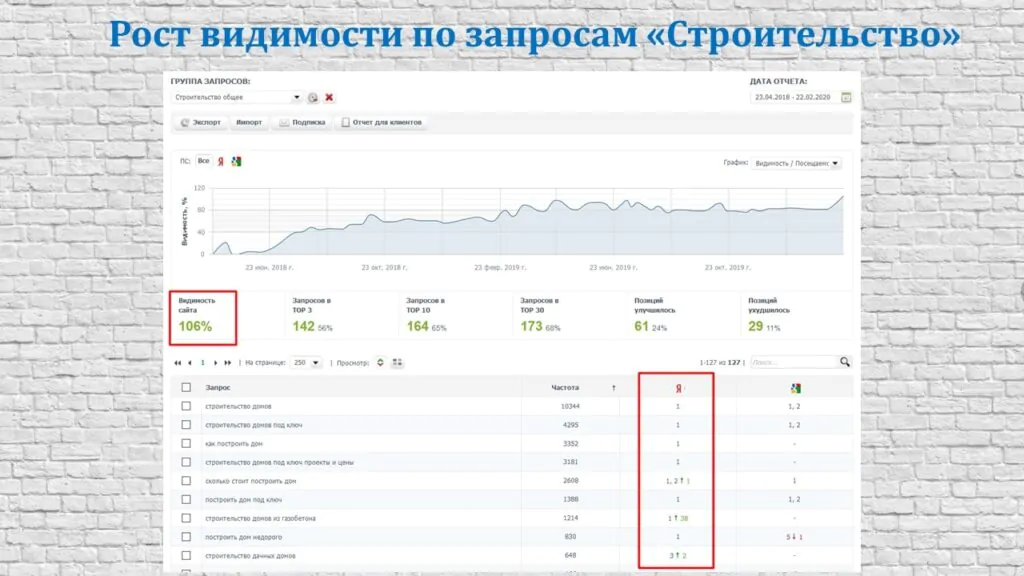
Task: Sort by Yandex column header icon
Action: (679, 388)
